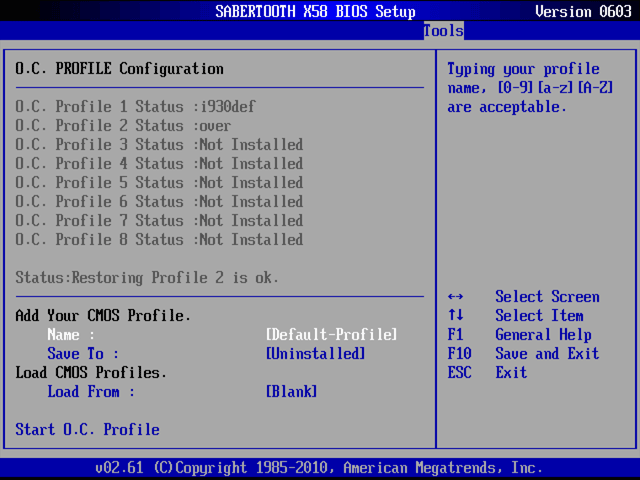640x480 pixels.
Task: Open the Load From [Blank] option
Action: 291,391
